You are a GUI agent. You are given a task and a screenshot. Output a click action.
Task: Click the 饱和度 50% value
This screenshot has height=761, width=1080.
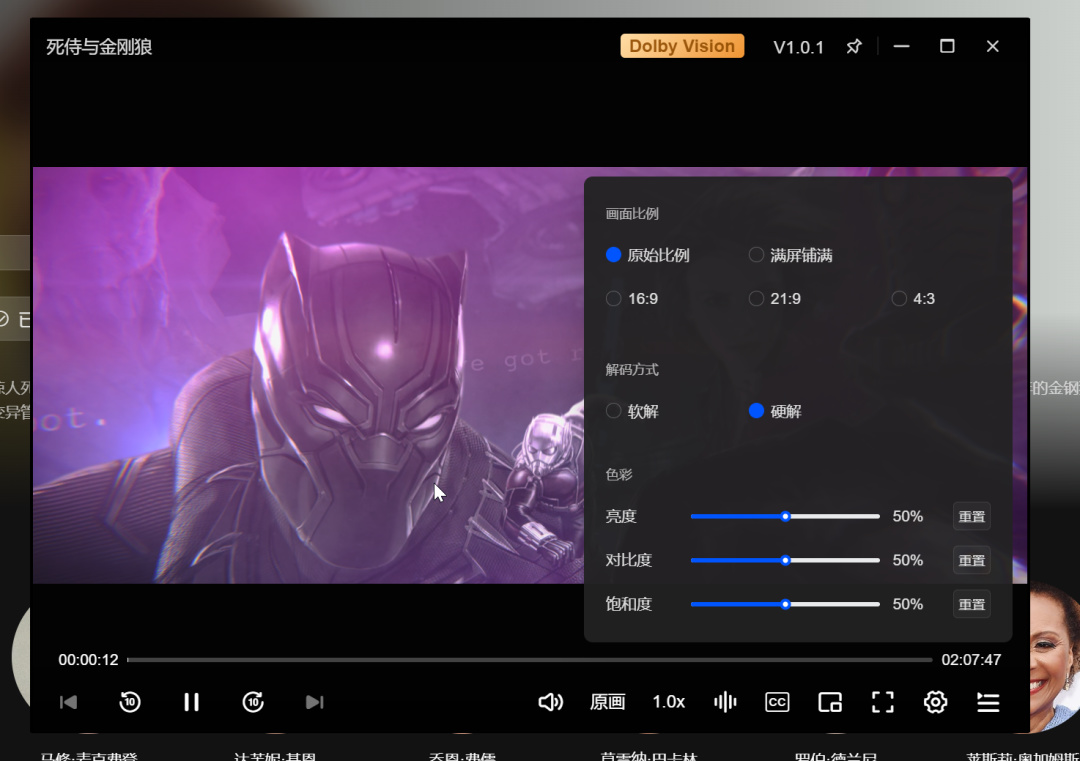click(x=907, y=604)
